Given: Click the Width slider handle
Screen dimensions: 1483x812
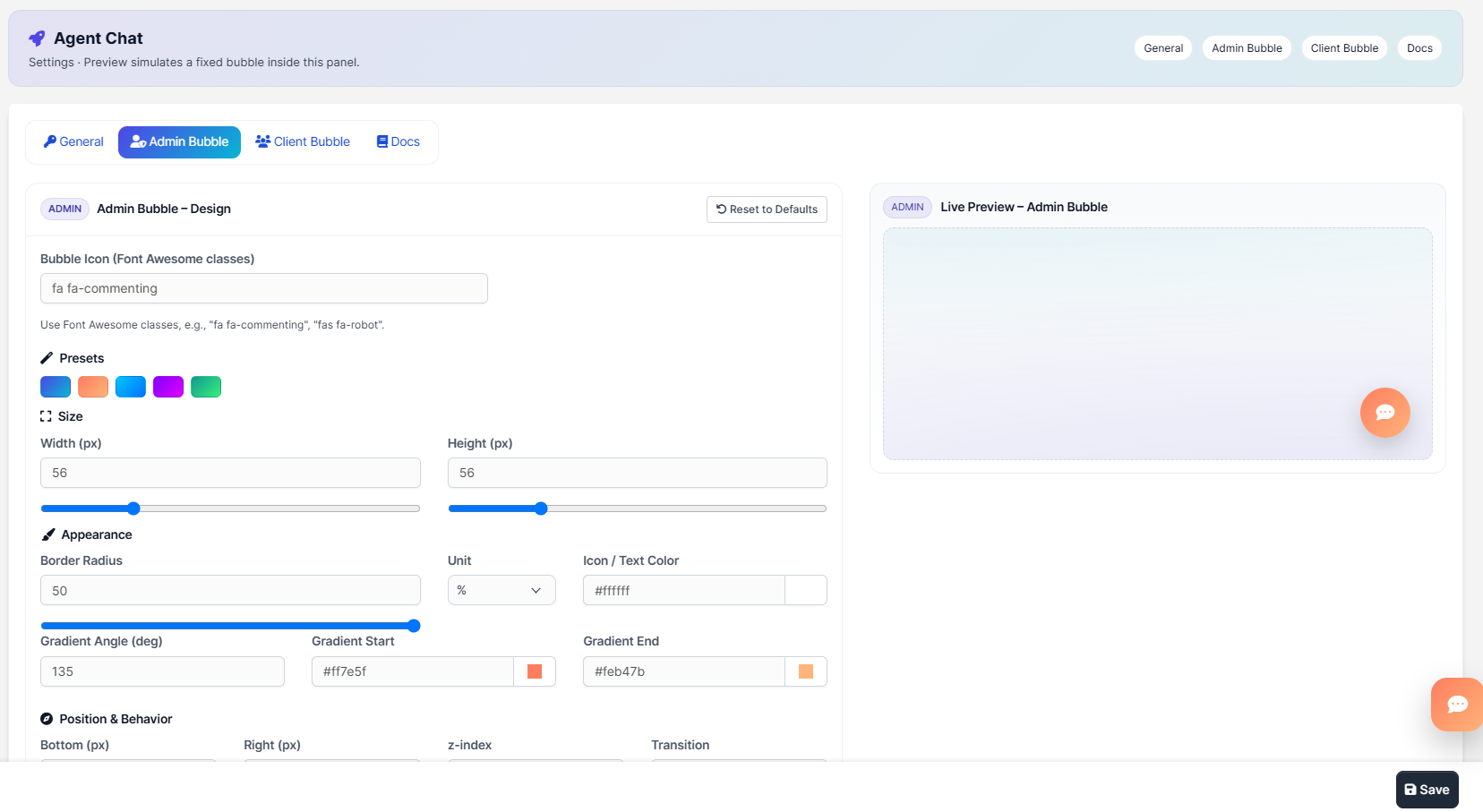Looking at the screenshot, I should 133,509.
